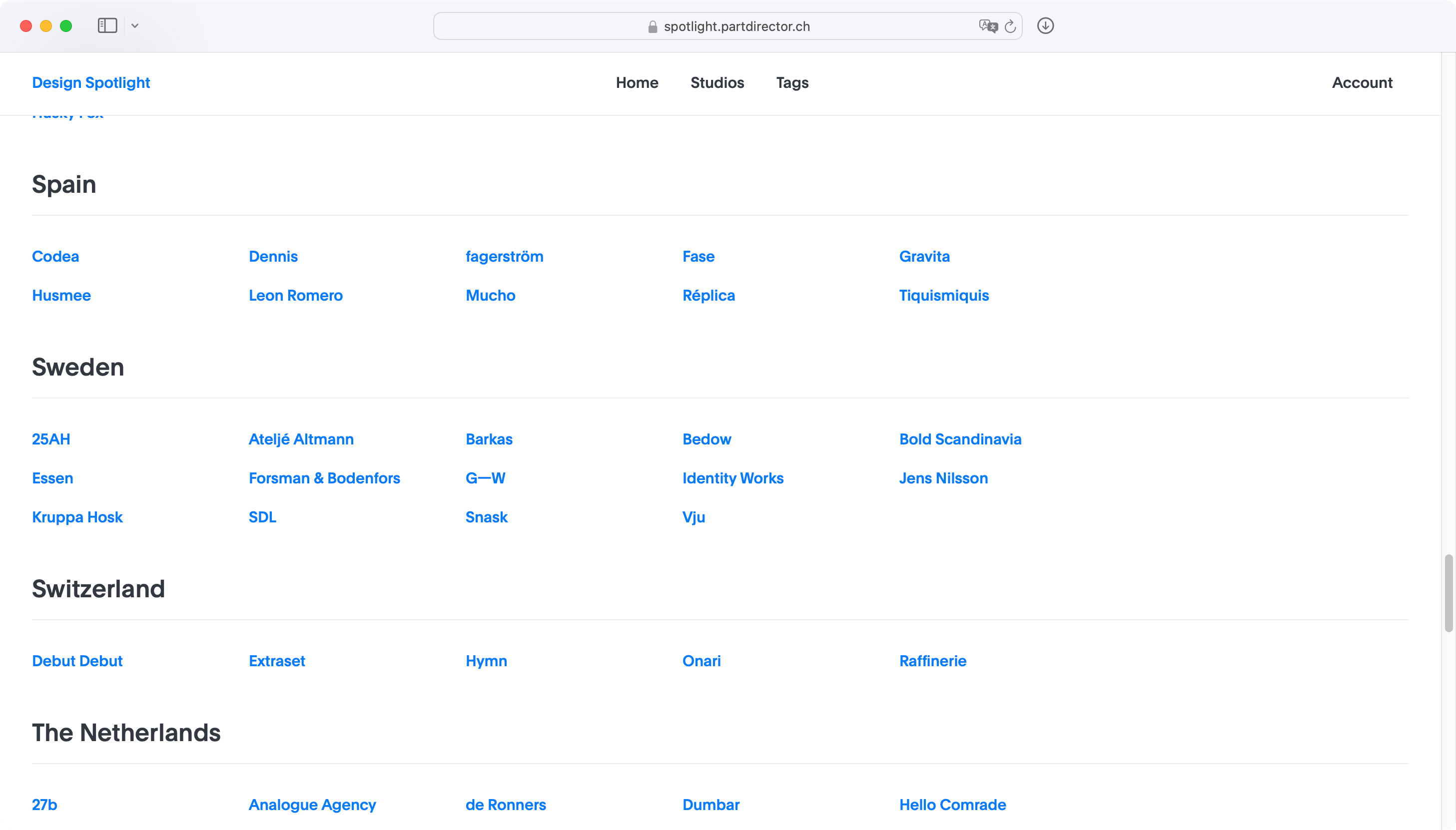Open the Studios nav item
The width and height of the screenshot is (1456, 830).
coord(717,83)
